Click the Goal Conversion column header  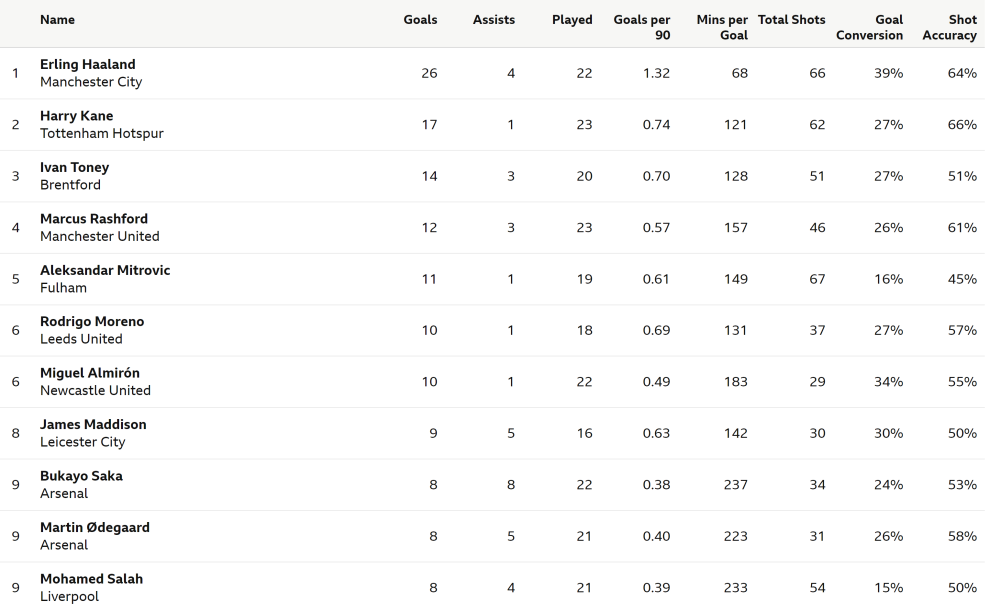(x=869, y=27)
